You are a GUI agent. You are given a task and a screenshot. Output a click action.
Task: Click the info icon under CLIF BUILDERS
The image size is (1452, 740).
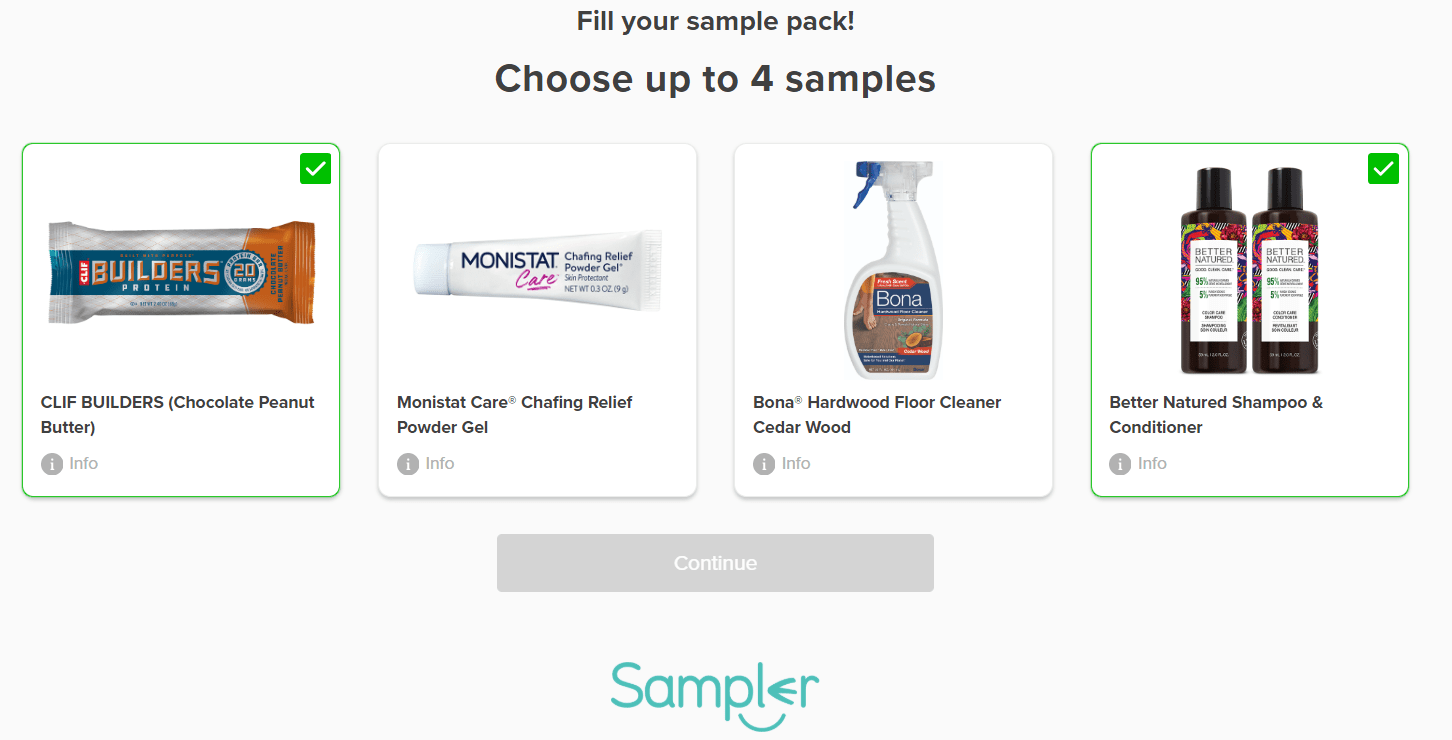(52, 464)
